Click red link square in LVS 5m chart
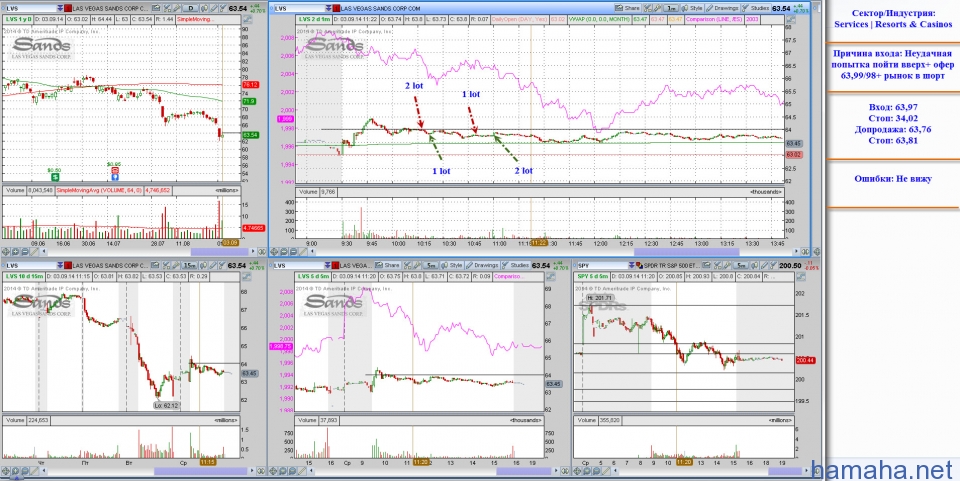 [336, 266]
